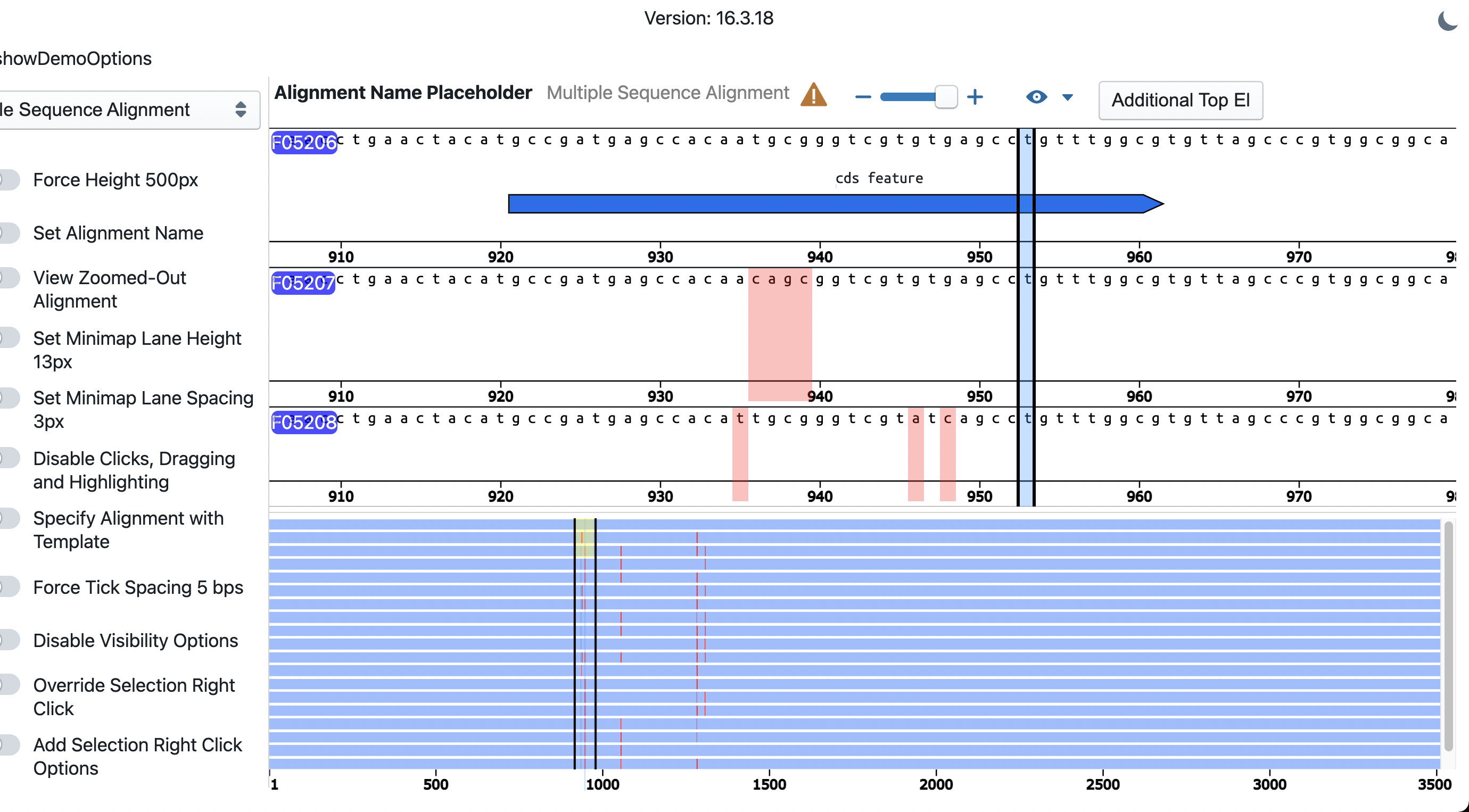Click the orange warning triangle icon
Viewport: 1469px width, 812px height.
813,95
